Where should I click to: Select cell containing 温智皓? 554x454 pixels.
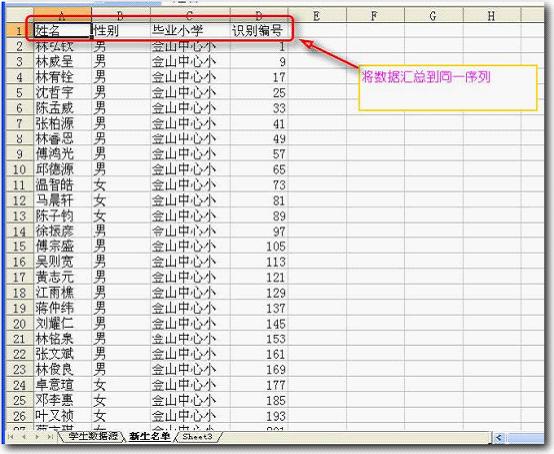pyautogui.click(x=62, y=185)
